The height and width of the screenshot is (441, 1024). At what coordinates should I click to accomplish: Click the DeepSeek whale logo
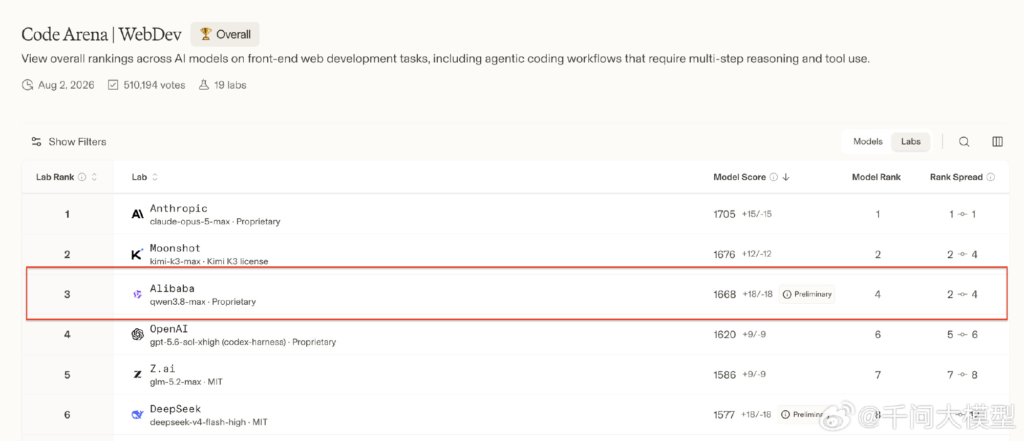137,415
